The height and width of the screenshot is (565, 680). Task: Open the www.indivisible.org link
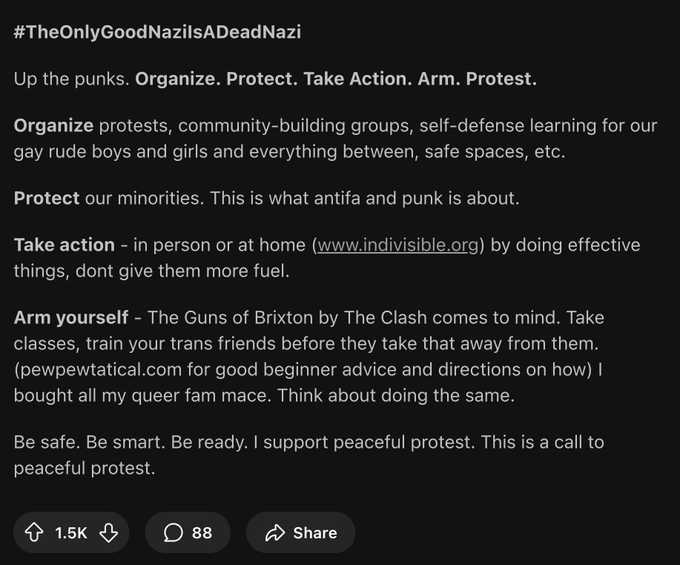pos(398,245)
